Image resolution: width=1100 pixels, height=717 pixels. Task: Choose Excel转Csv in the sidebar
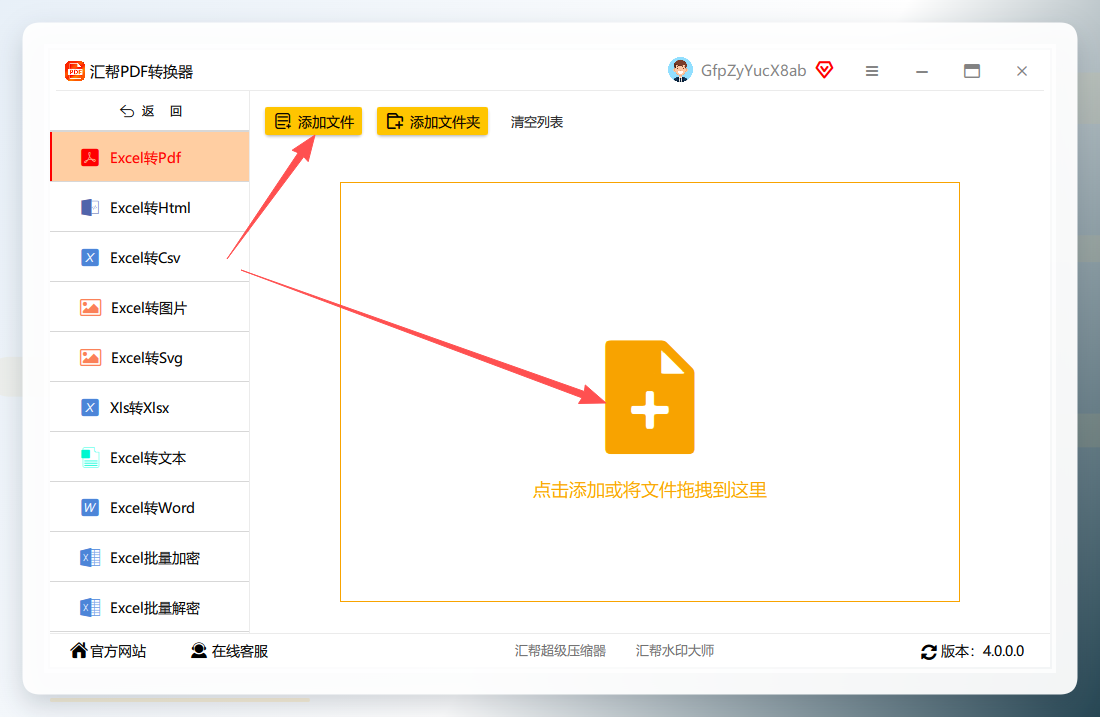point(149,257)
